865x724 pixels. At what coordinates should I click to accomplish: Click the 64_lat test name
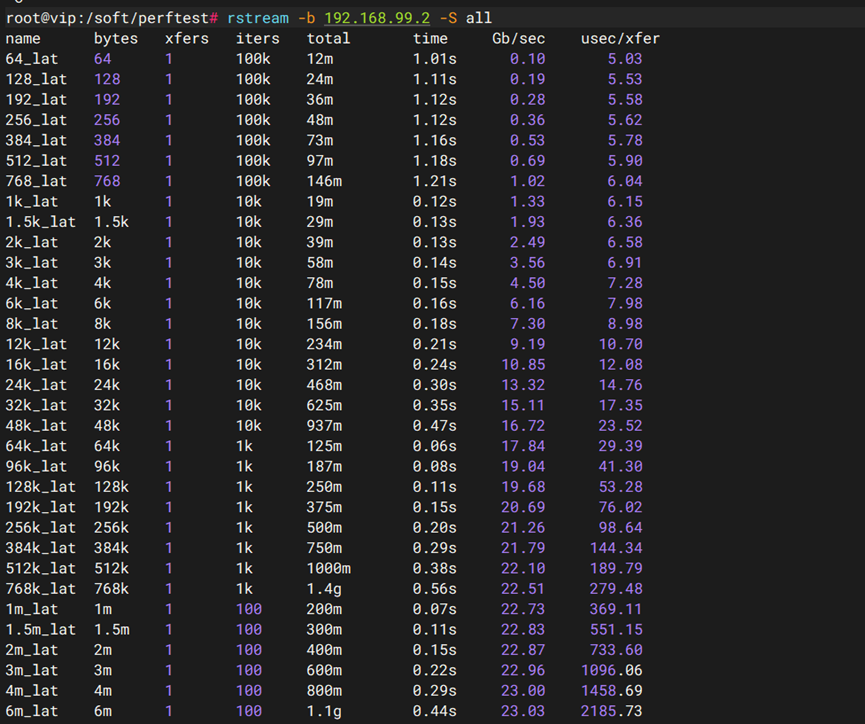point(32,59)
